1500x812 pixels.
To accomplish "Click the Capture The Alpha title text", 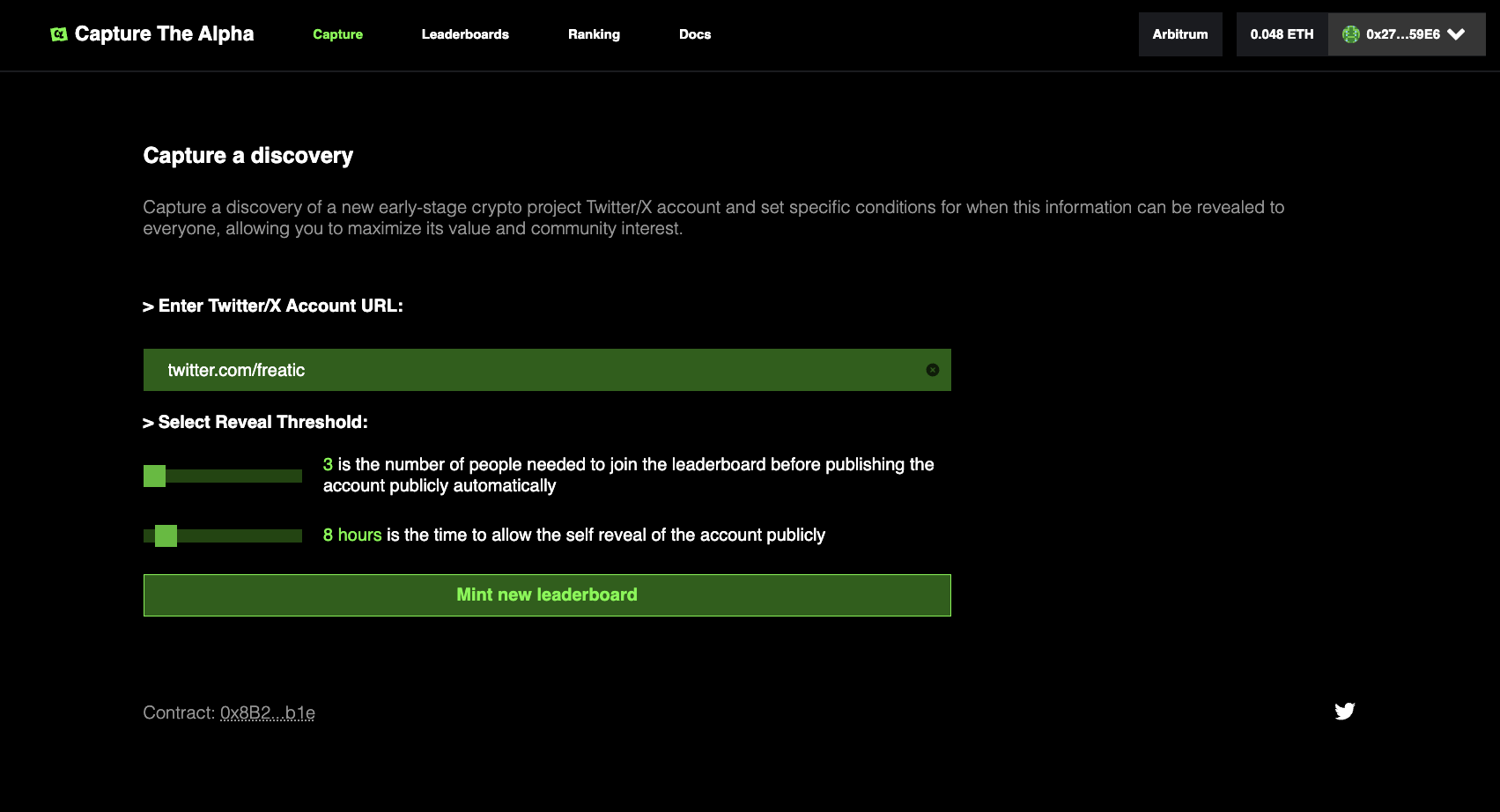I will click(164, 34).
